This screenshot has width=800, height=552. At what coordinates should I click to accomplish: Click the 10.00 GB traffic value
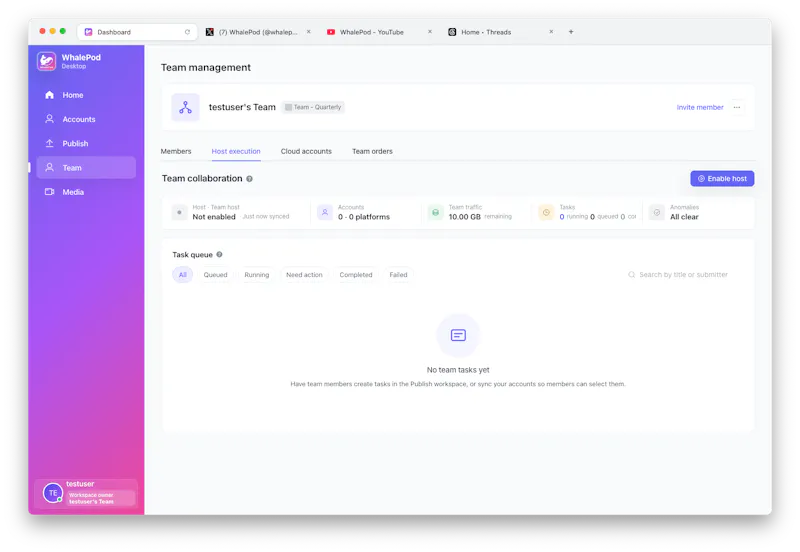pos(464,217)
